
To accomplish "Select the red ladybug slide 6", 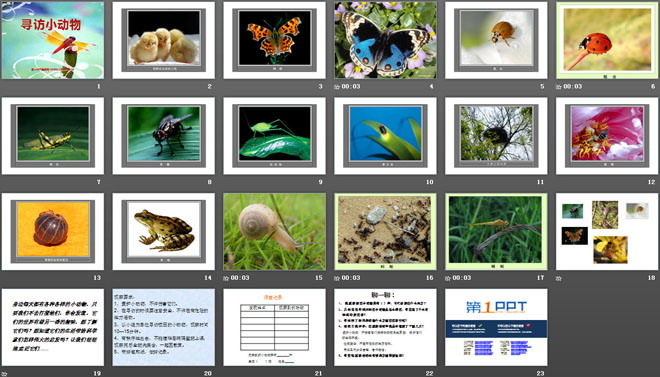I will (x=607, y=40).
